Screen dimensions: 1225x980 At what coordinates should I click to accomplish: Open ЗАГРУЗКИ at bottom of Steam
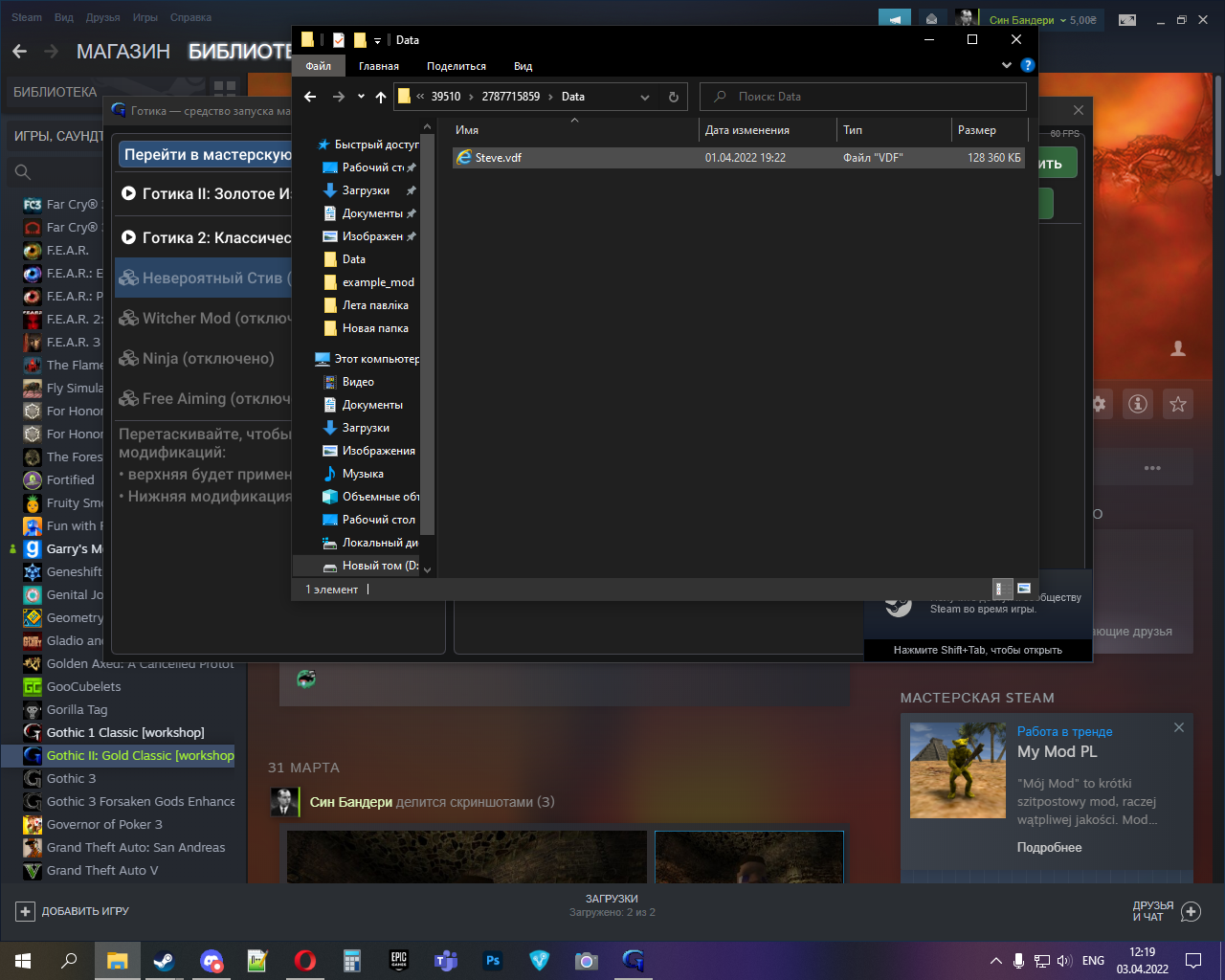point(612,899)
